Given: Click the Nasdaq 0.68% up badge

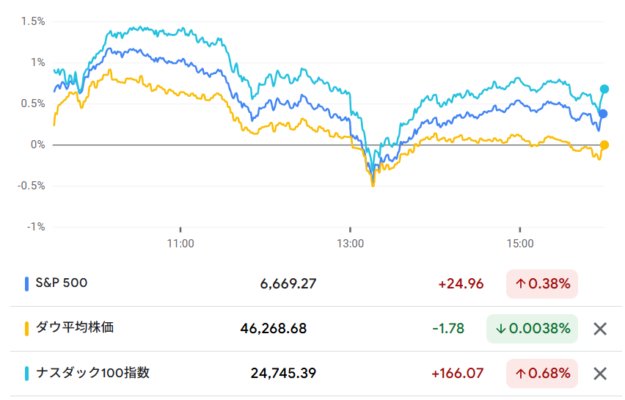Looking at the screenshot, I should point(543,374).
